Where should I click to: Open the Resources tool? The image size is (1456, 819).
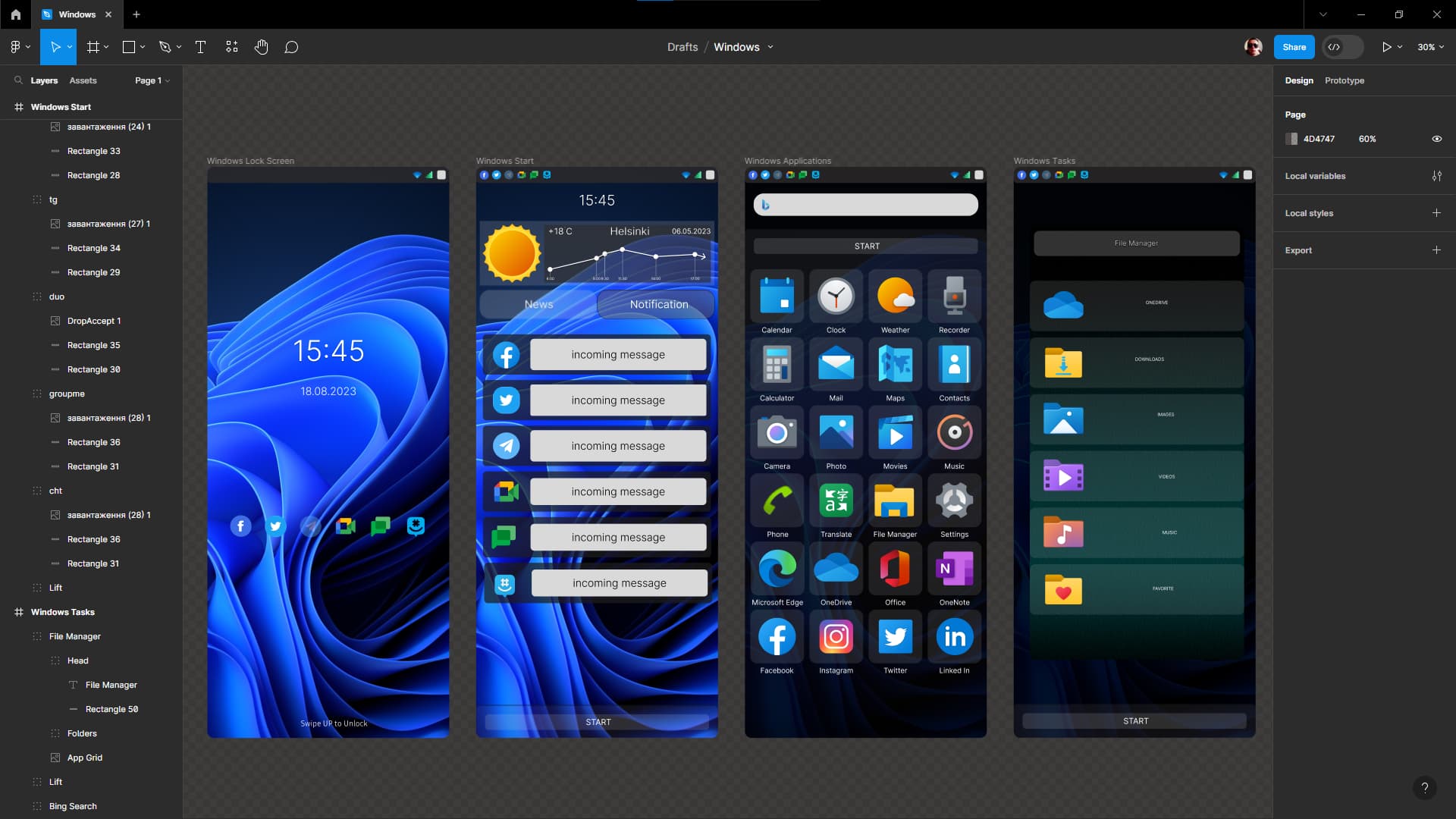point(232,47)
